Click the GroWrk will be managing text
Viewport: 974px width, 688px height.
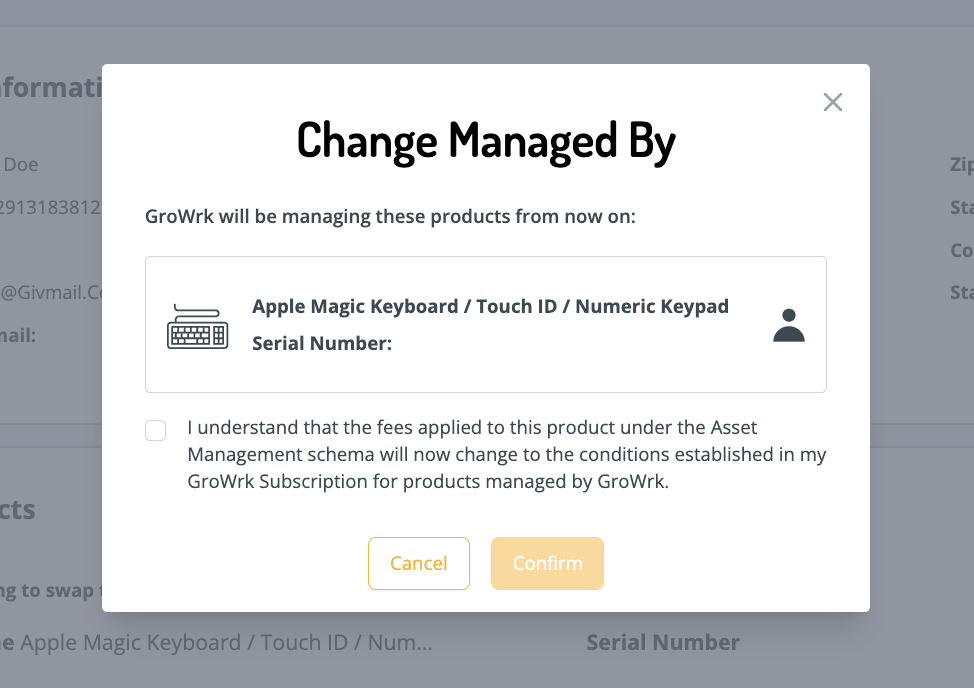(x=390, y=216)
